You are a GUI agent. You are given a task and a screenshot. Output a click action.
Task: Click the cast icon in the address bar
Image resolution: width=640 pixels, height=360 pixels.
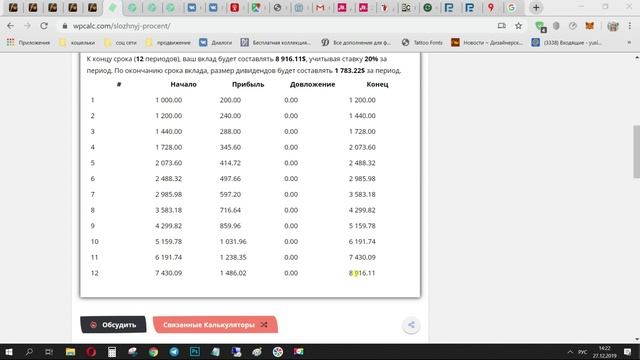pos(502,26)
